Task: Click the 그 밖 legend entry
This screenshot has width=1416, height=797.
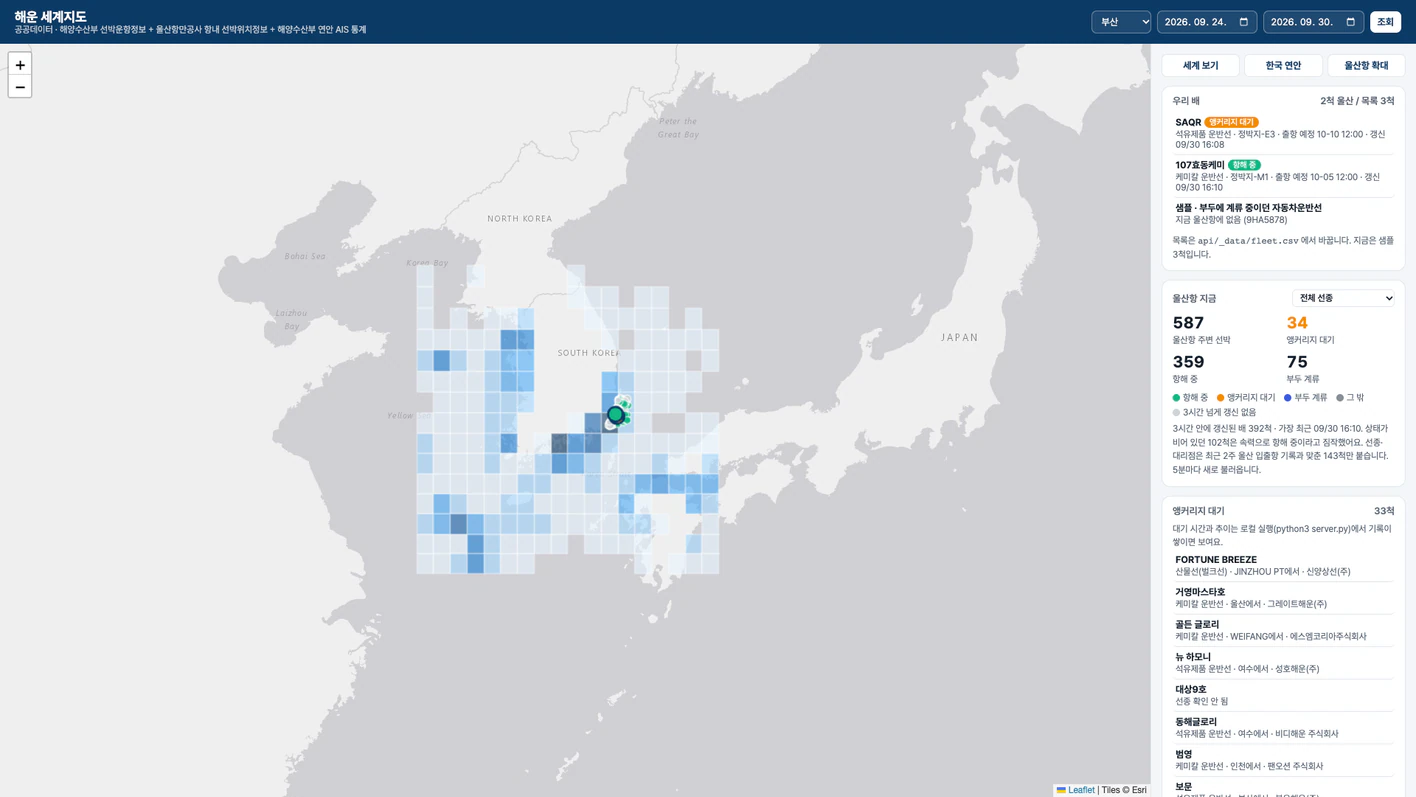Action: [x=1350, y=398]
